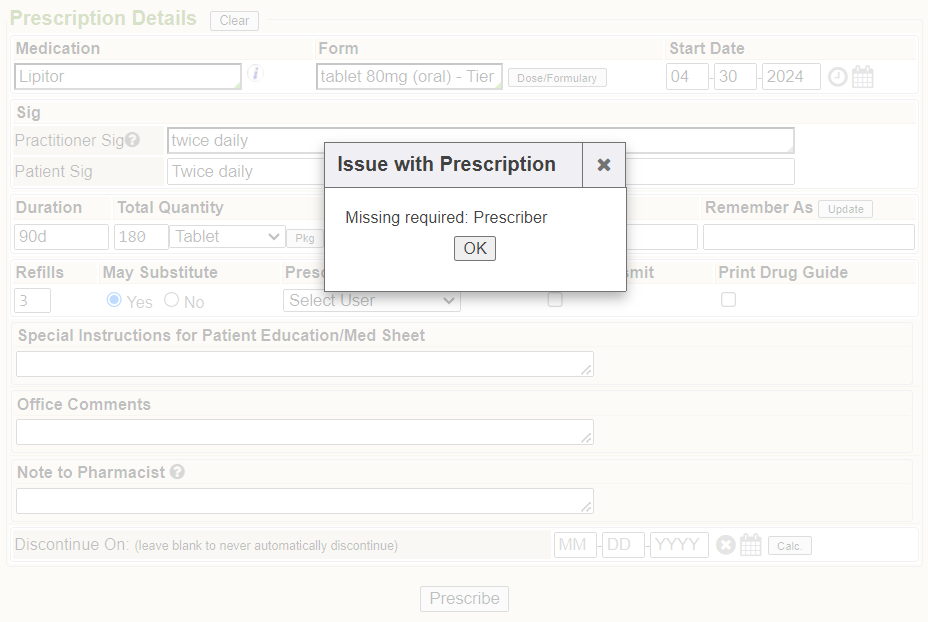The image size is (928, 622).
Task: Open the Start Date calendar picker
Action: click(x=863, y=77)
